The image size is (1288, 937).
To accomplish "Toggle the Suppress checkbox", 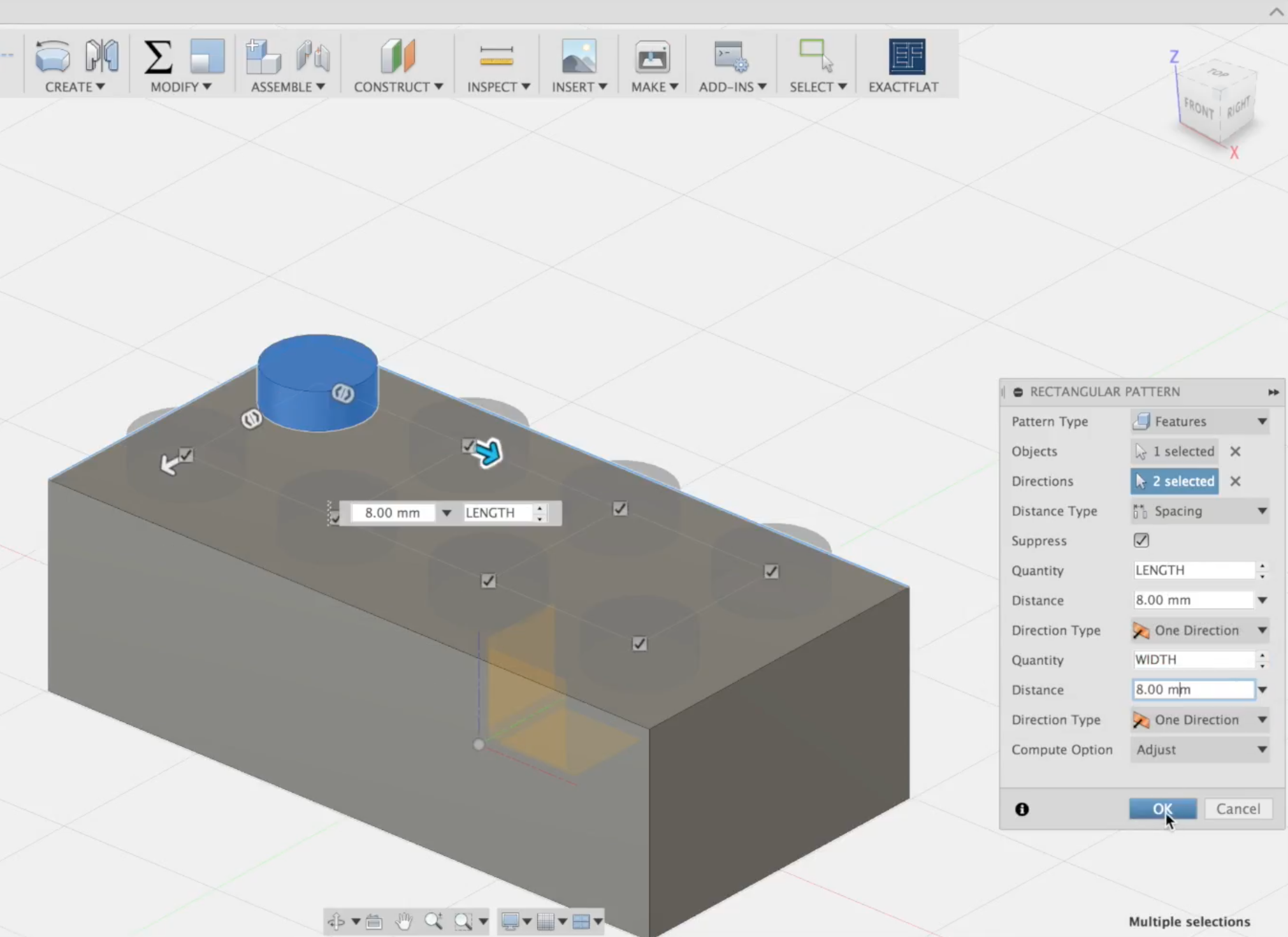I will (1141, 541).
